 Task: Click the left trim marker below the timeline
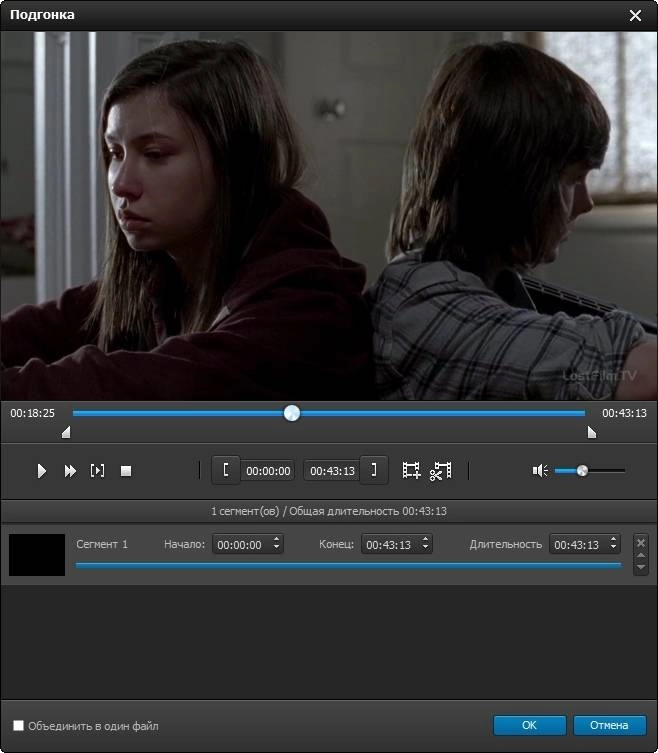point(66,433)
